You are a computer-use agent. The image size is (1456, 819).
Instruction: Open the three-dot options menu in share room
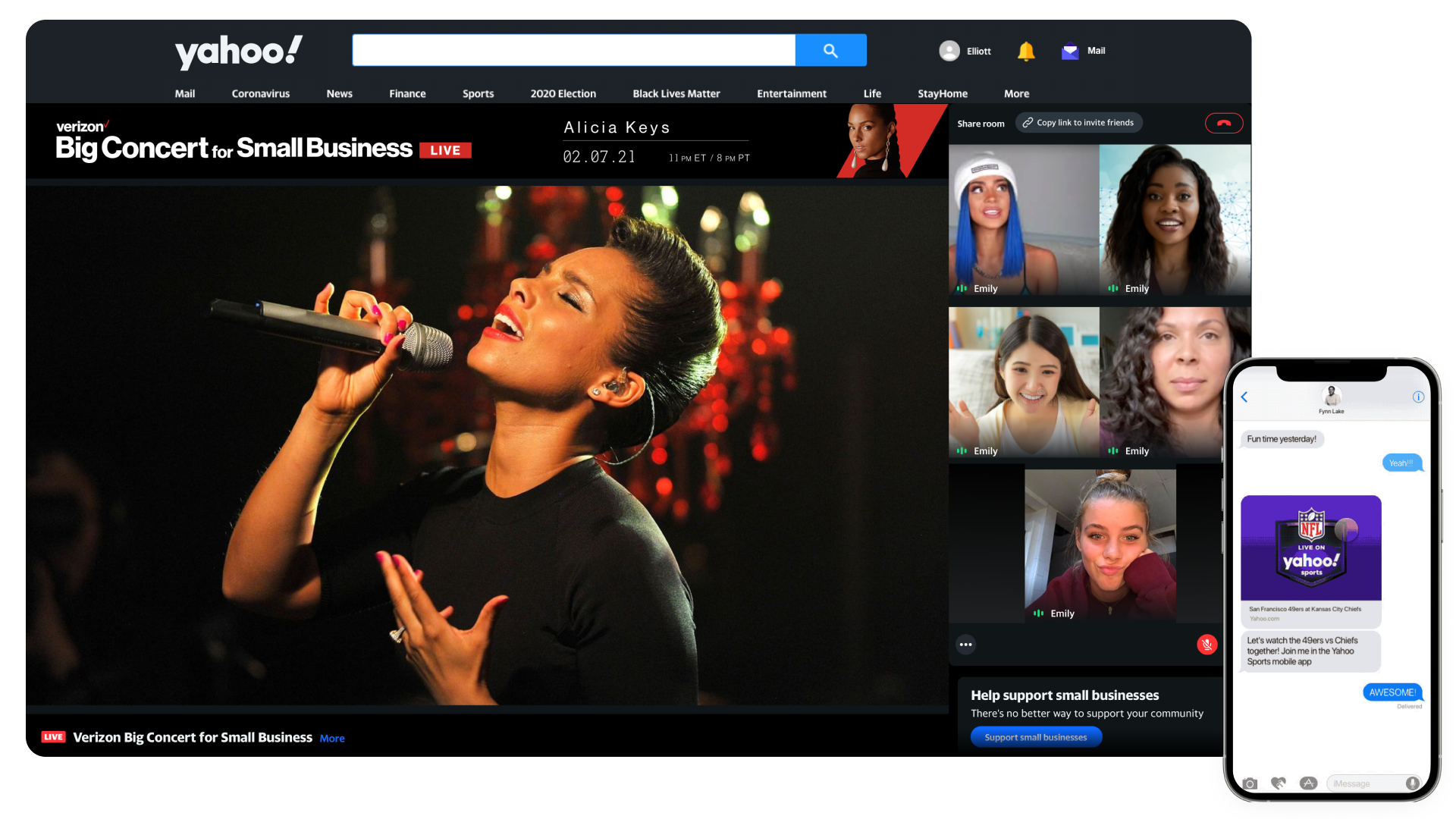965,645
